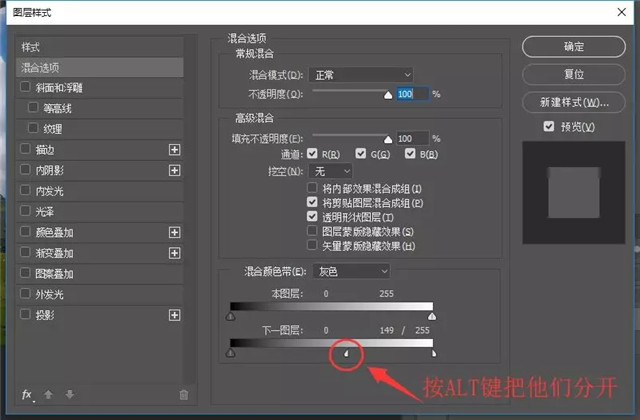Select 样式 in the left list

[x=100, y=47]
